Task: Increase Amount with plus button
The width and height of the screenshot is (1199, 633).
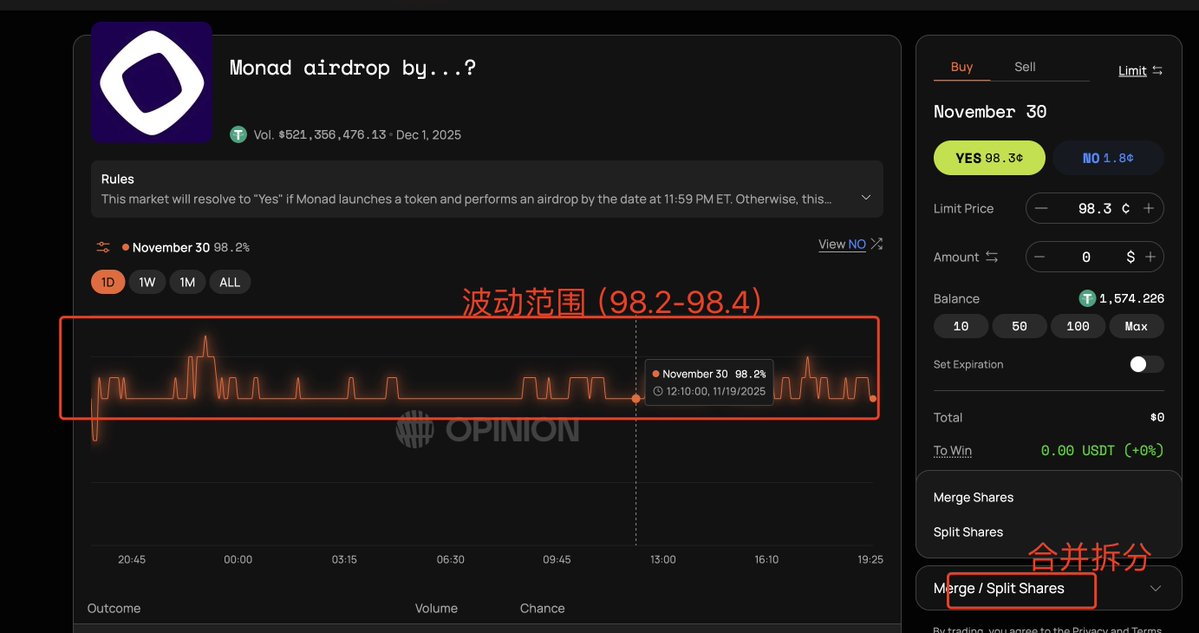Action: 1150,257
